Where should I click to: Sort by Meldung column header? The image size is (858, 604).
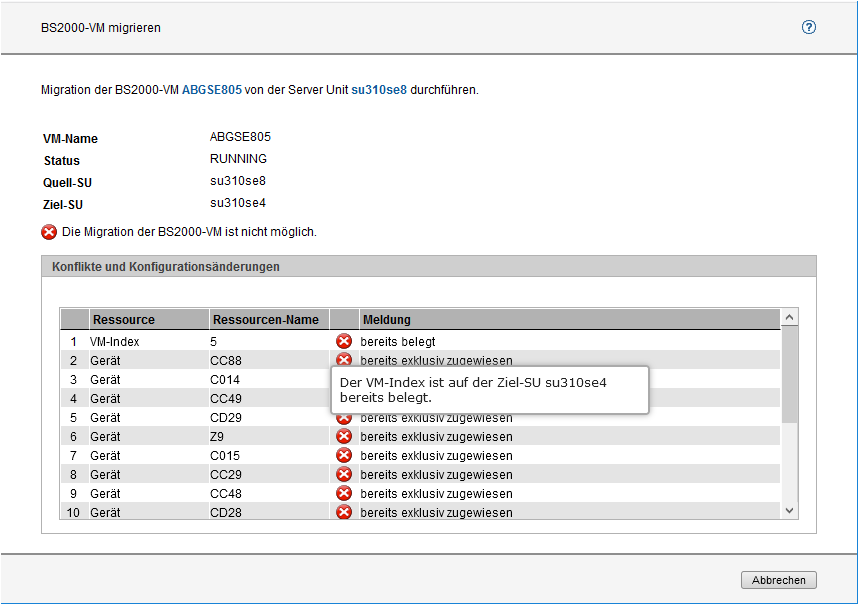(x=387, y=320)
